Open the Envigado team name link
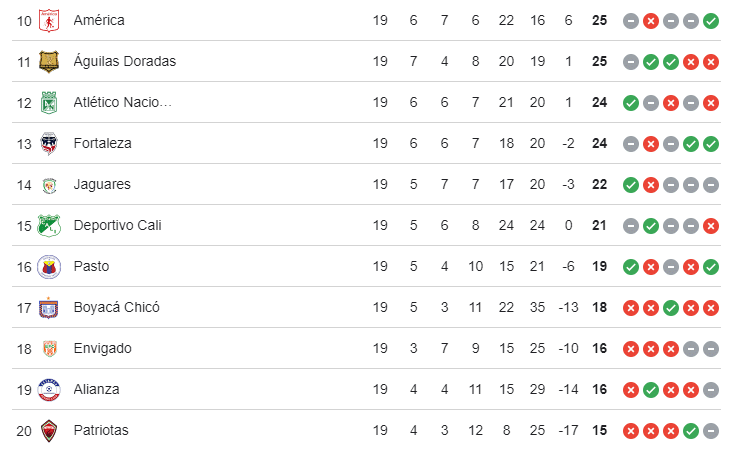744x452 pixels. [102, 349]
